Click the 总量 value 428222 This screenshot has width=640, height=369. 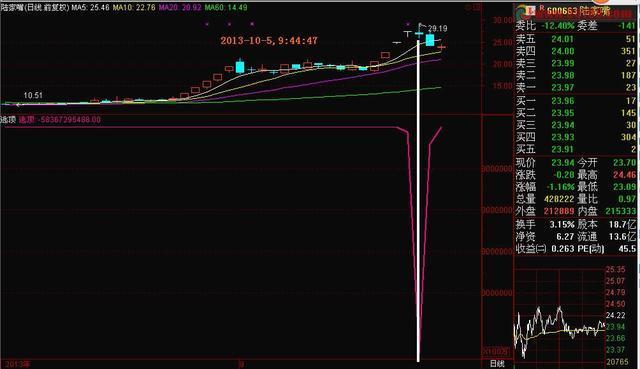point(559,199)
